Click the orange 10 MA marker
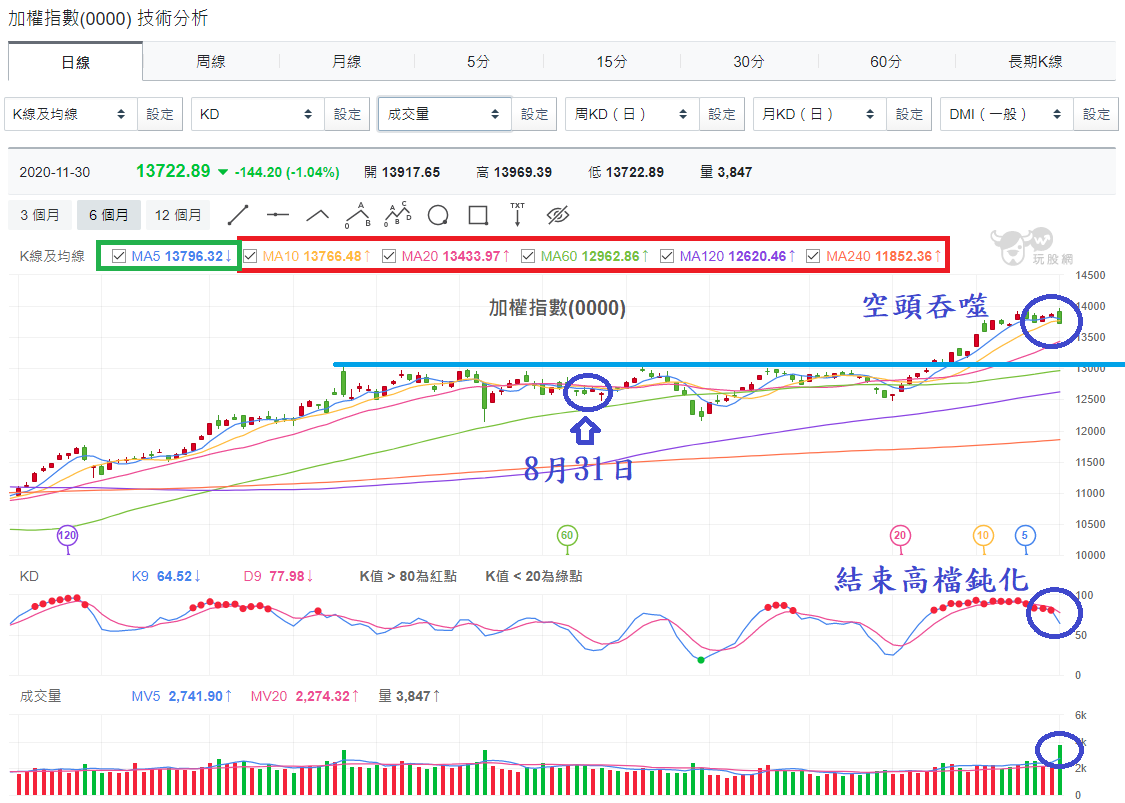This screenshot has height=803, width=1125. 983,535
